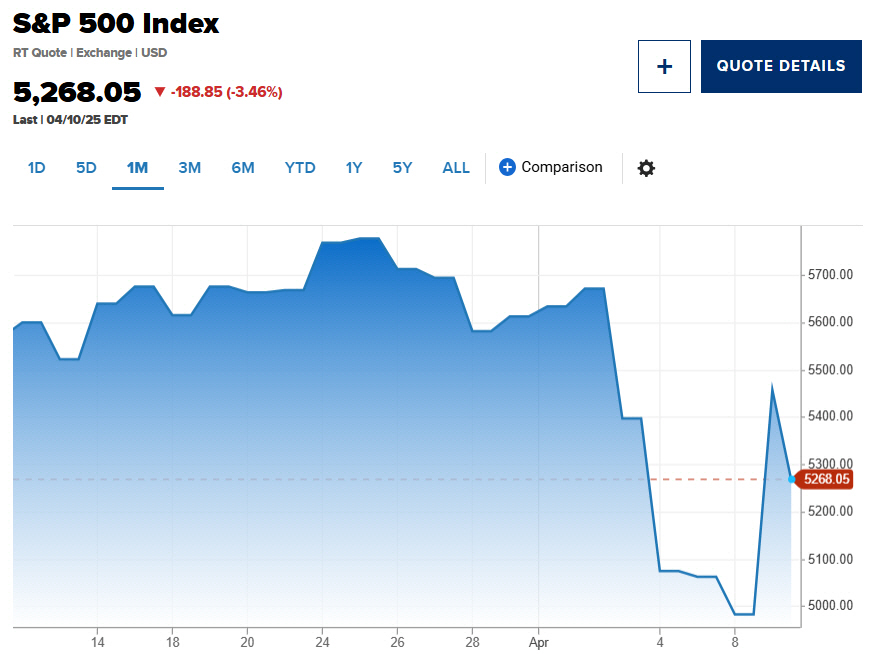Click the blue plus circle beside Comparison
Viewport: 878px width, 654px height.
[508, 167]
